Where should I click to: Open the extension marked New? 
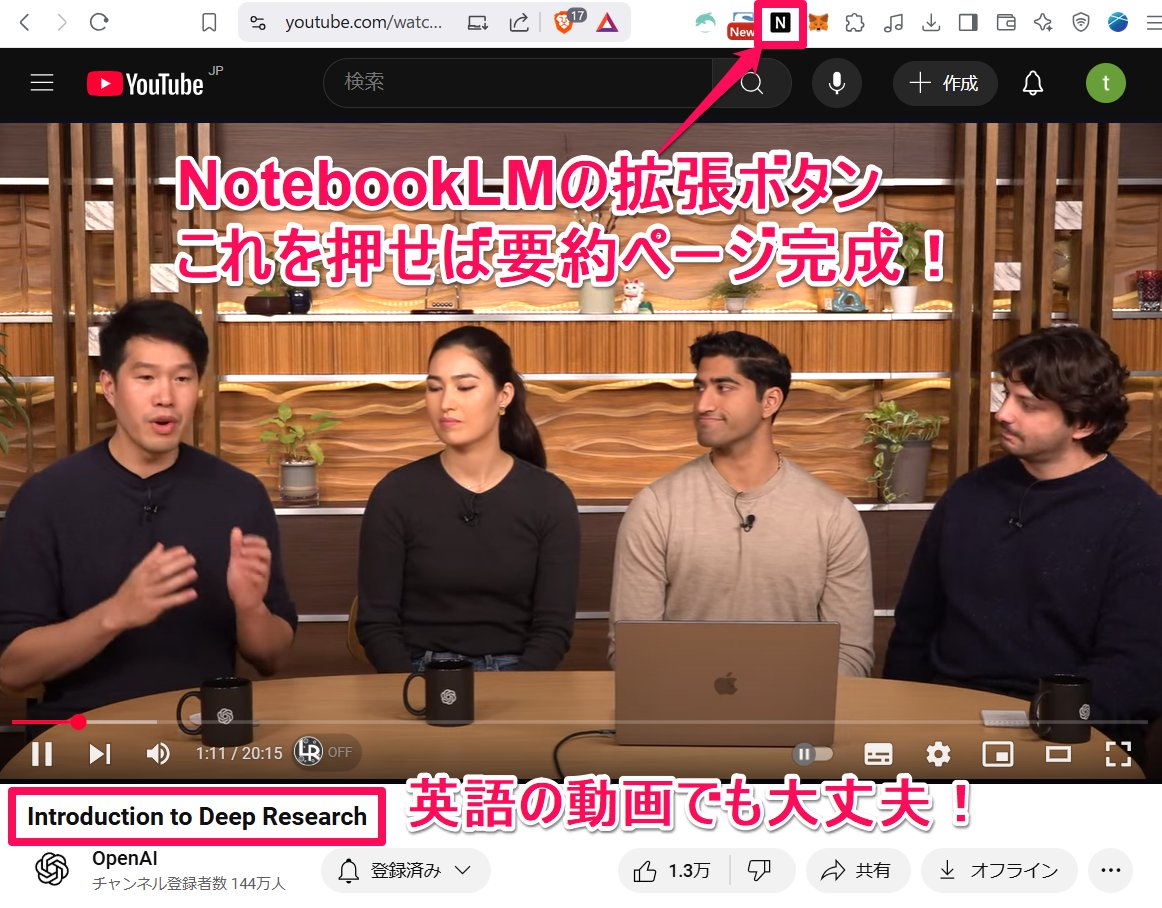click(x=742, y=24)
